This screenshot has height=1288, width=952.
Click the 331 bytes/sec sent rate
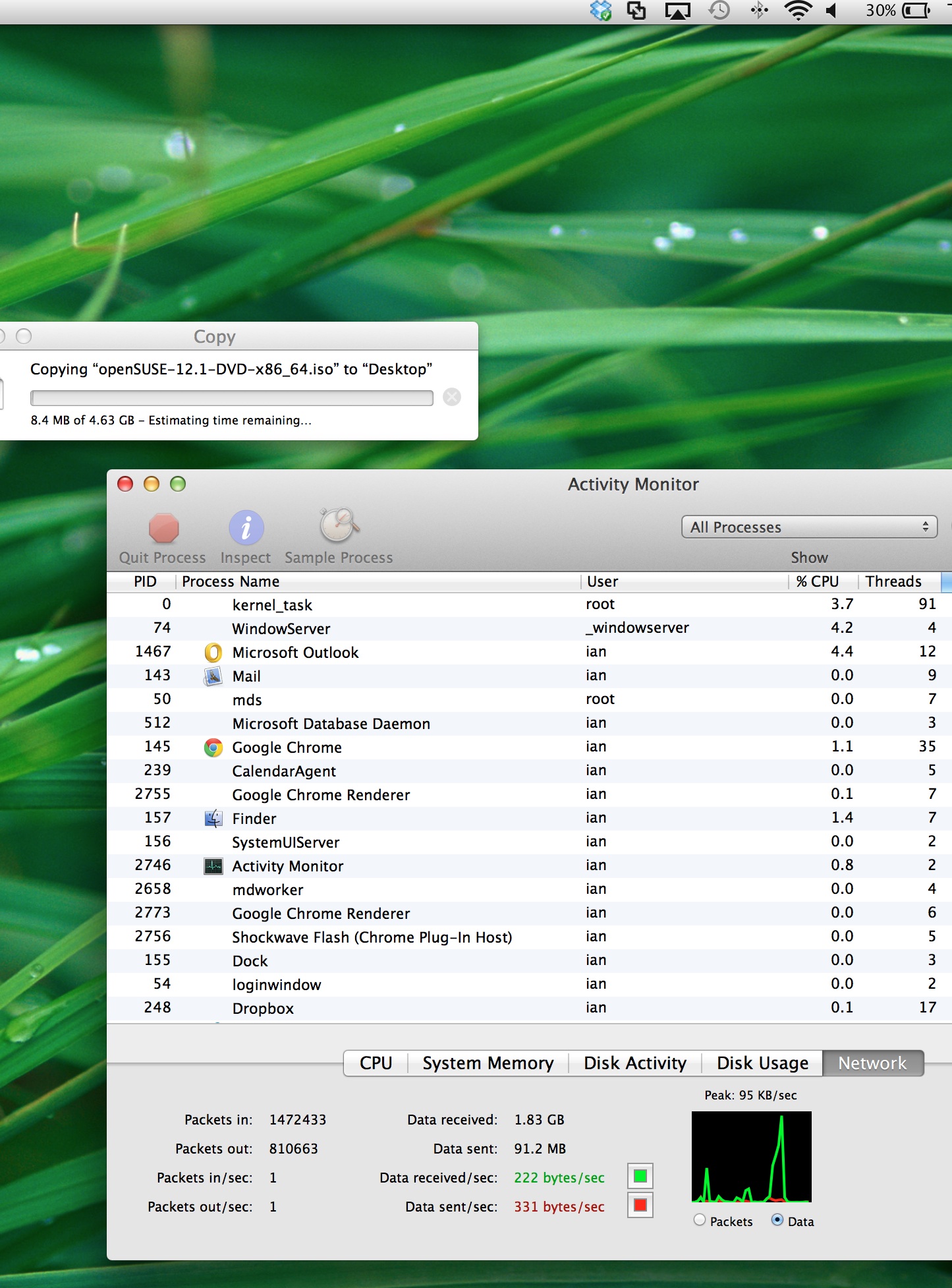[559, 1207]
